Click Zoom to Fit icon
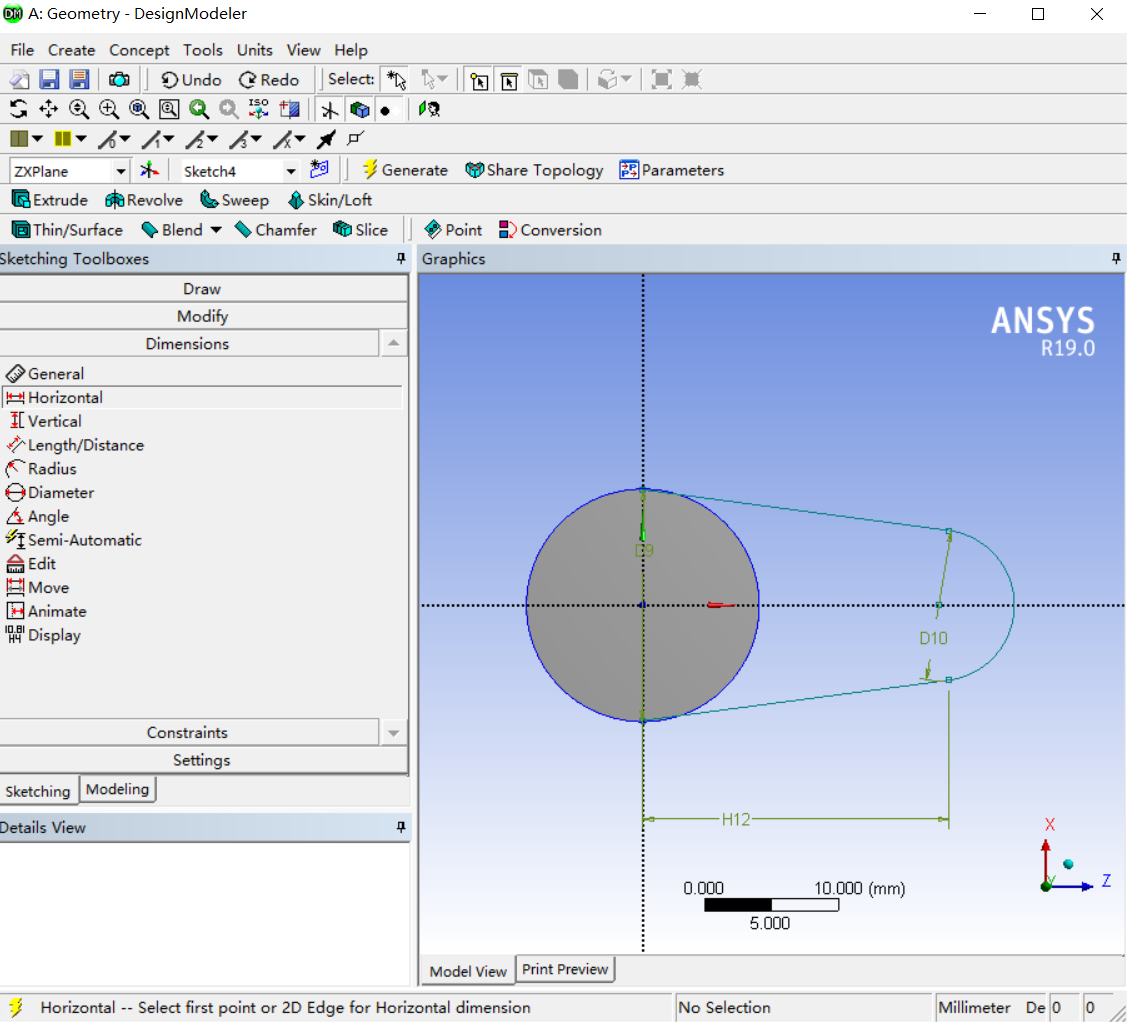The height and width of the screenshot is (1022, 1127). coord(139,109)
